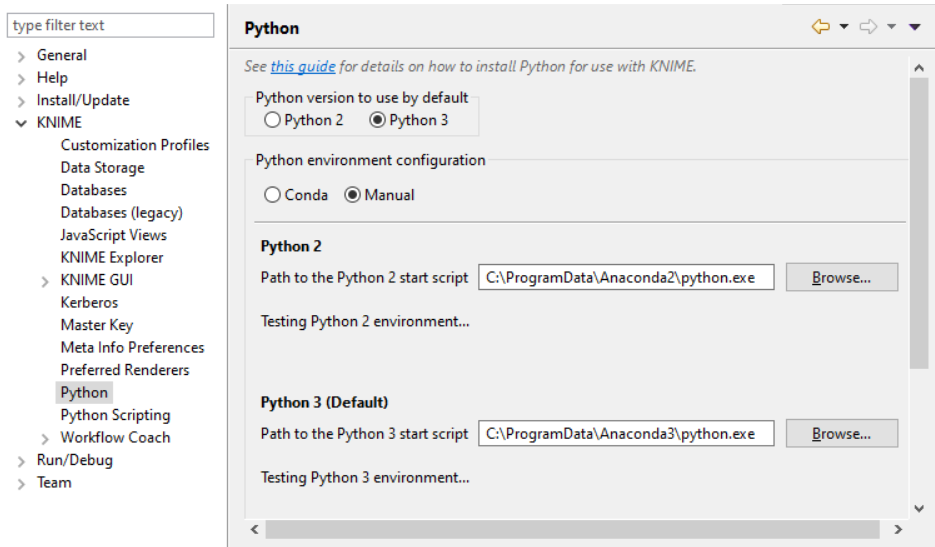Select the Python 2 radio button
The width and height of the screenshot is (935, 547).
coord(272,120)
